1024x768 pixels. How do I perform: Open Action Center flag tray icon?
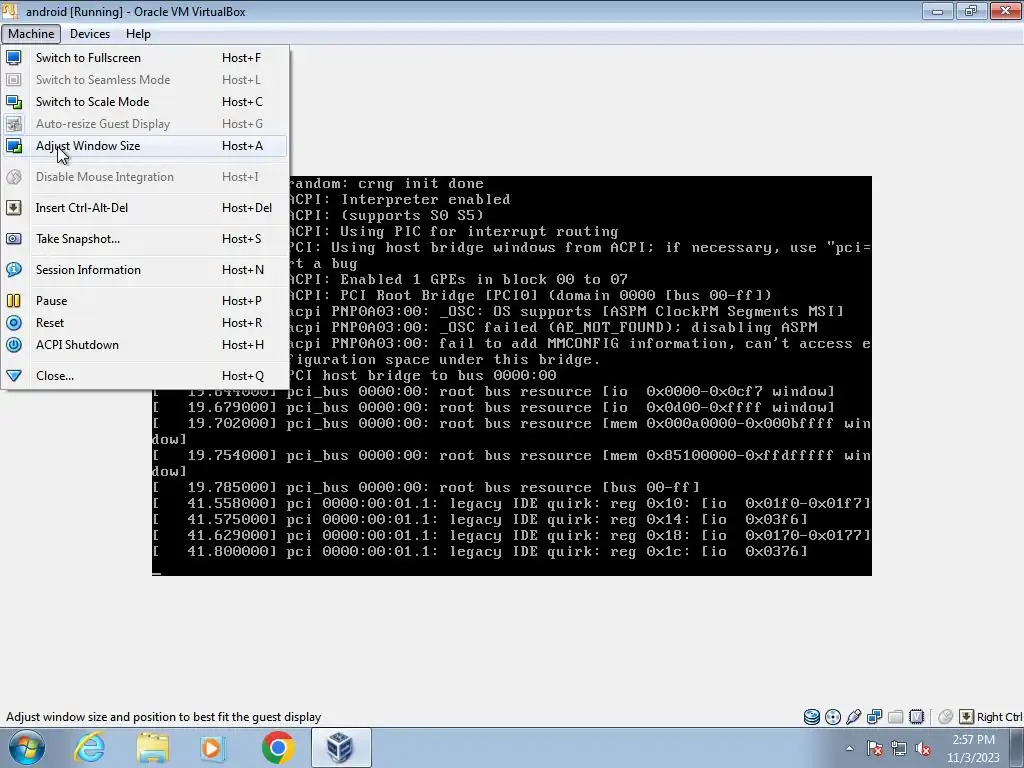click(x=874, y=748)
